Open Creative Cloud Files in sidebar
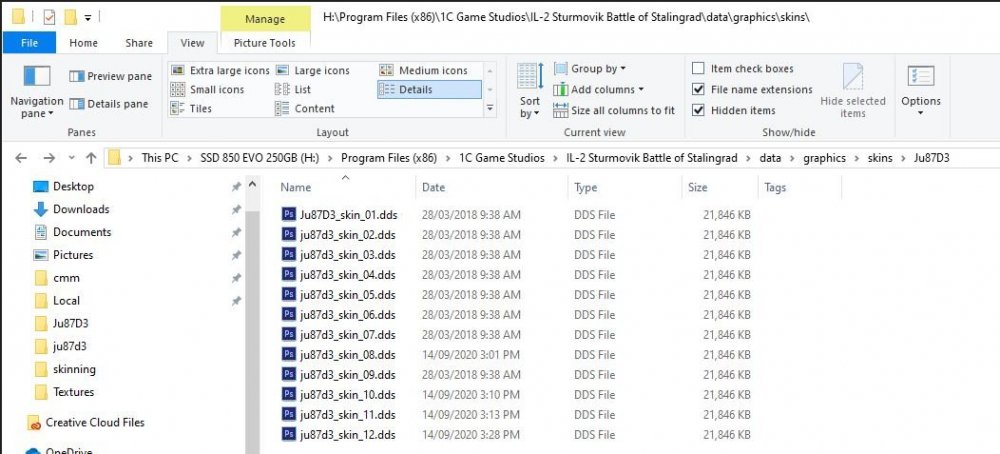 [x=94, y=422]
